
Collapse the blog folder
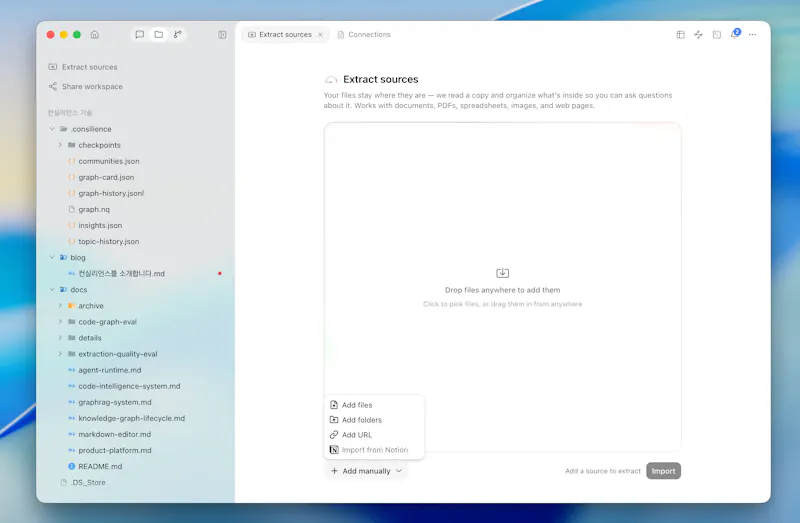(x=52, y=257)
